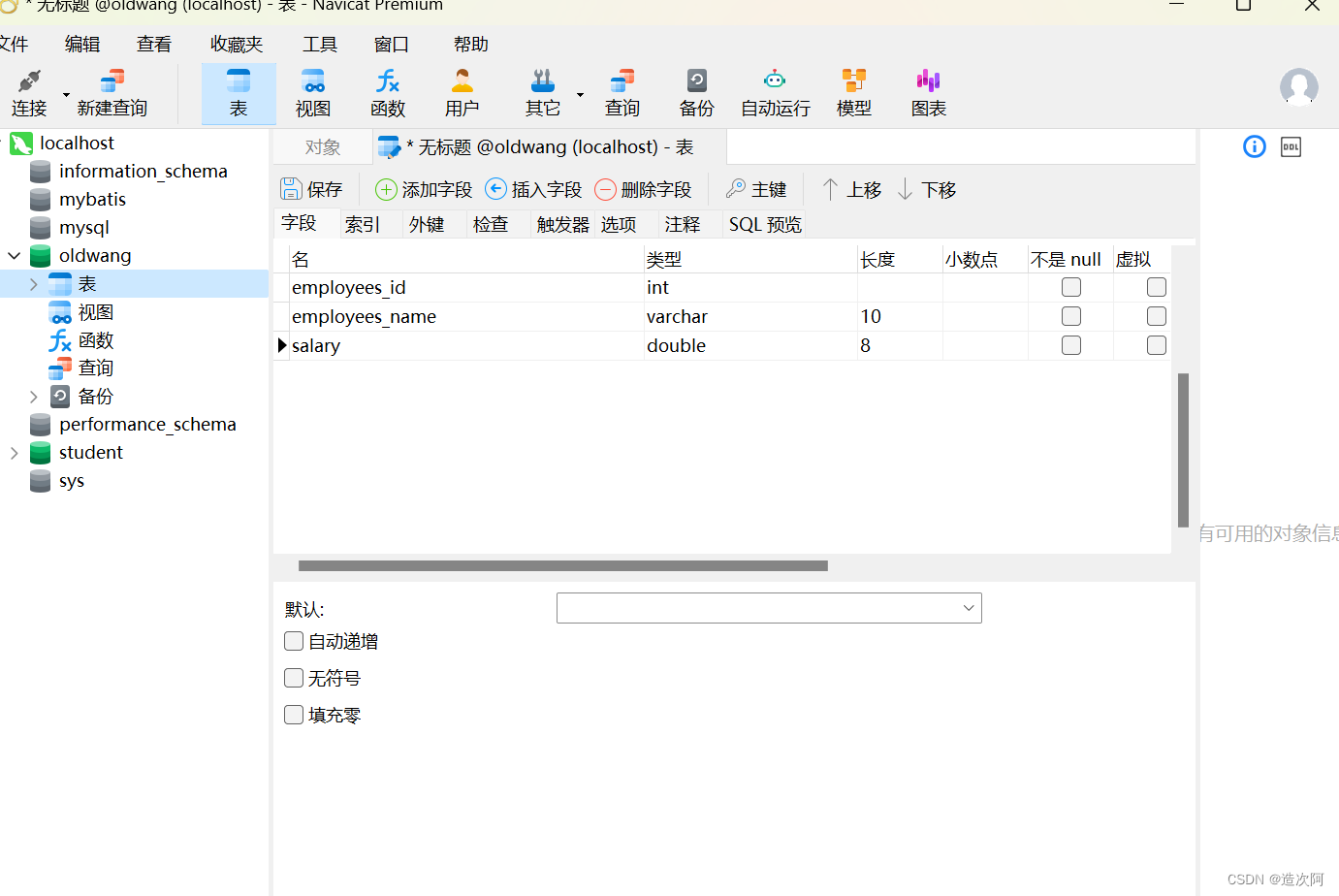1339x896 pixels.
Task: Click the Others (其它) toolbar icon
Action: pos(543,93)
